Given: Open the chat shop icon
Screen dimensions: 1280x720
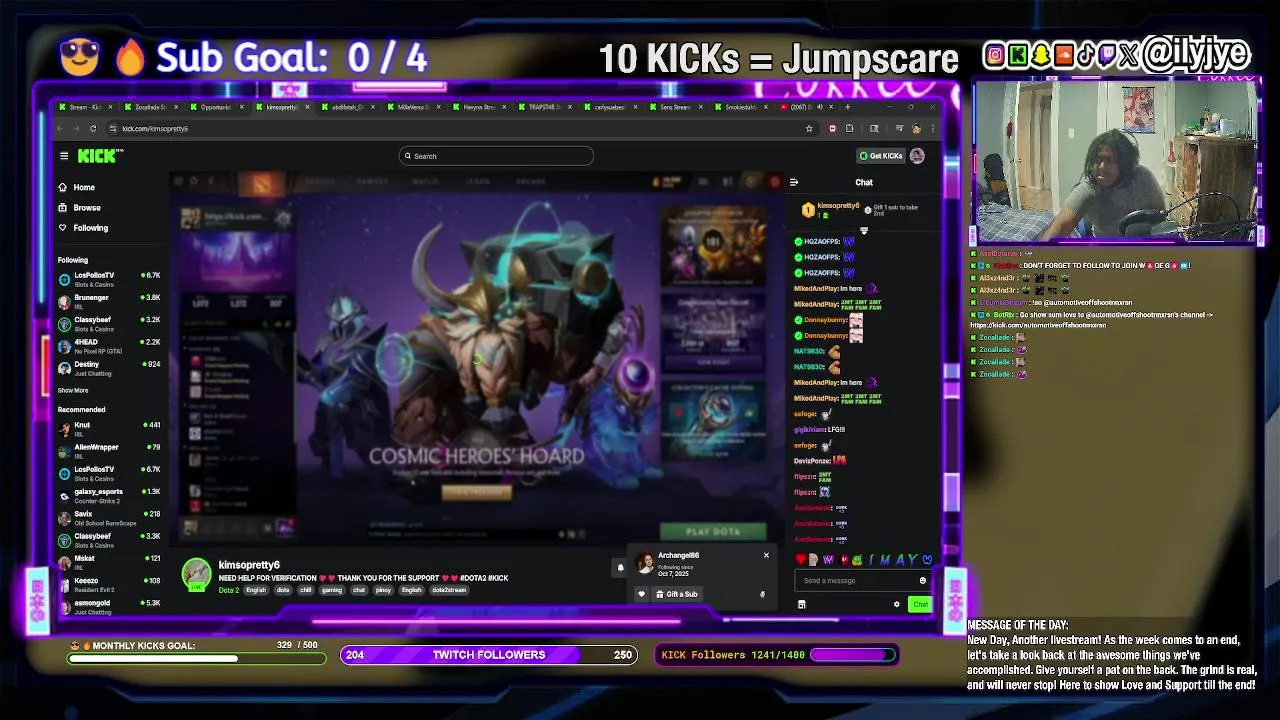Looking at the screenshot, I should pos(801,604).
